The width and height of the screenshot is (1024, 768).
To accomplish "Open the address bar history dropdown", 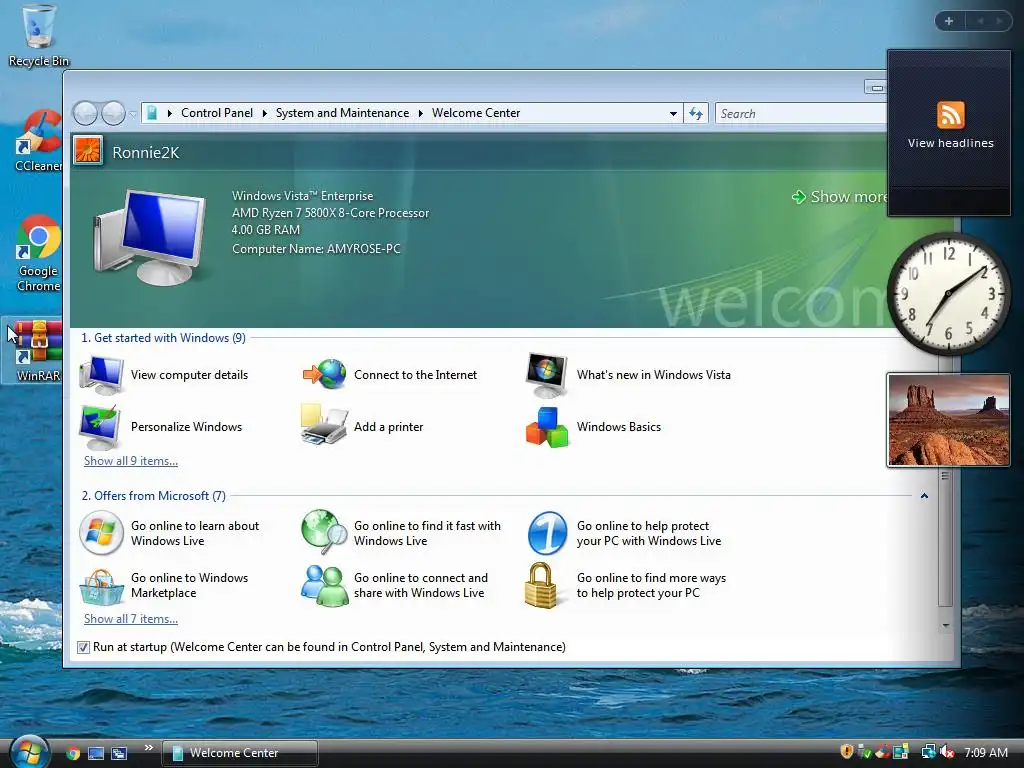I will click(673, 114).
